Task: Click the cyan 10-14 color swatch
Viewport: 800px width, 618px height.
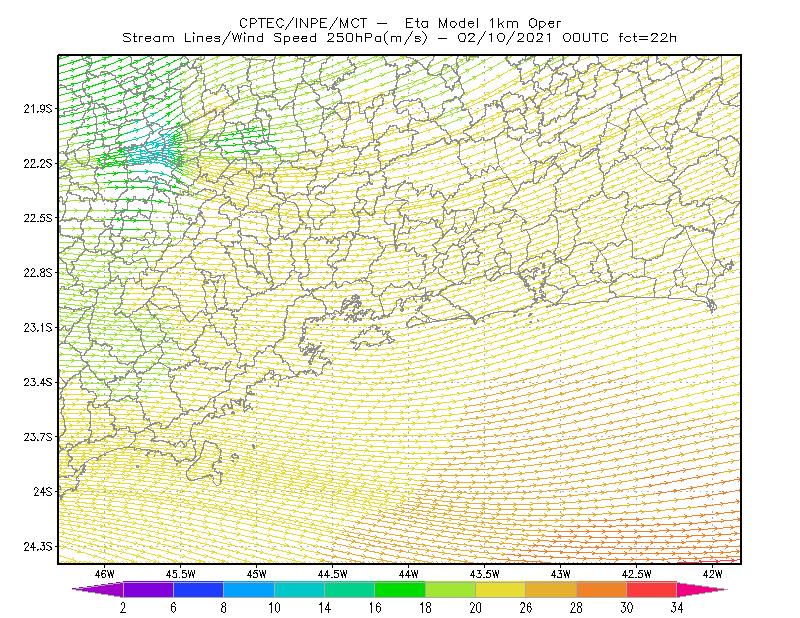Action: pyautogui.click(x=299, y=589)
